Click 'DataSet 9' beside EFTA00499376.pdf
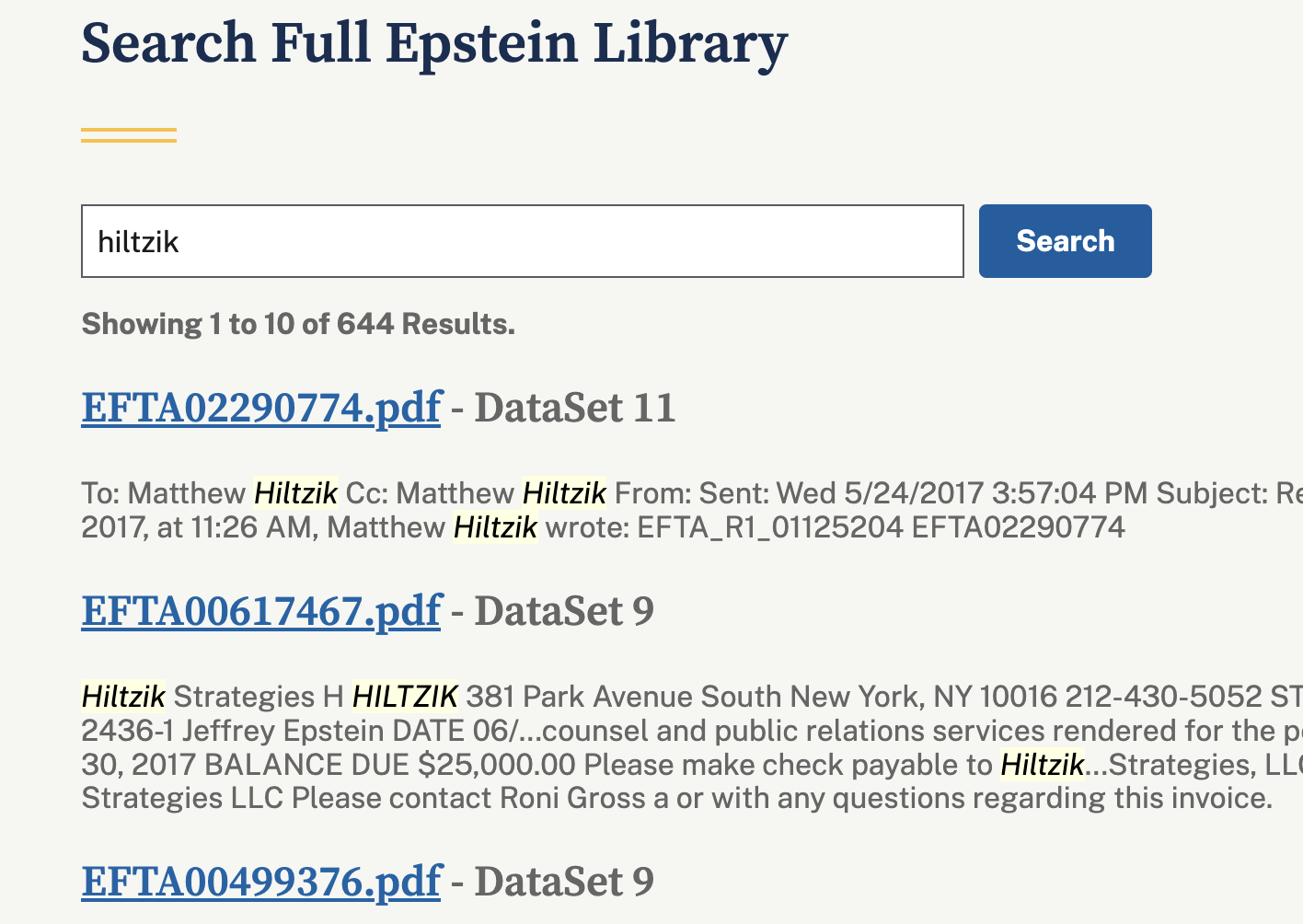The image size is (1303, 924). (563, 882)
